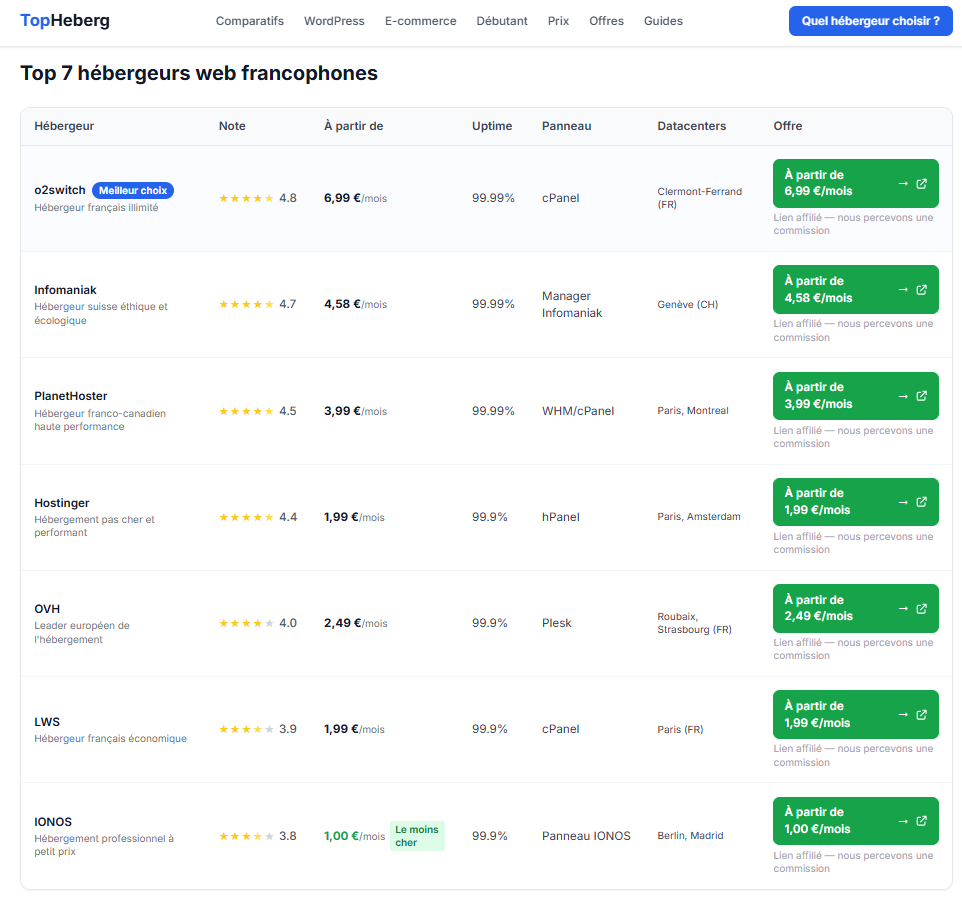Click the 'Datacenters' column header
962x917 pixels.
(x=691, y=126)
